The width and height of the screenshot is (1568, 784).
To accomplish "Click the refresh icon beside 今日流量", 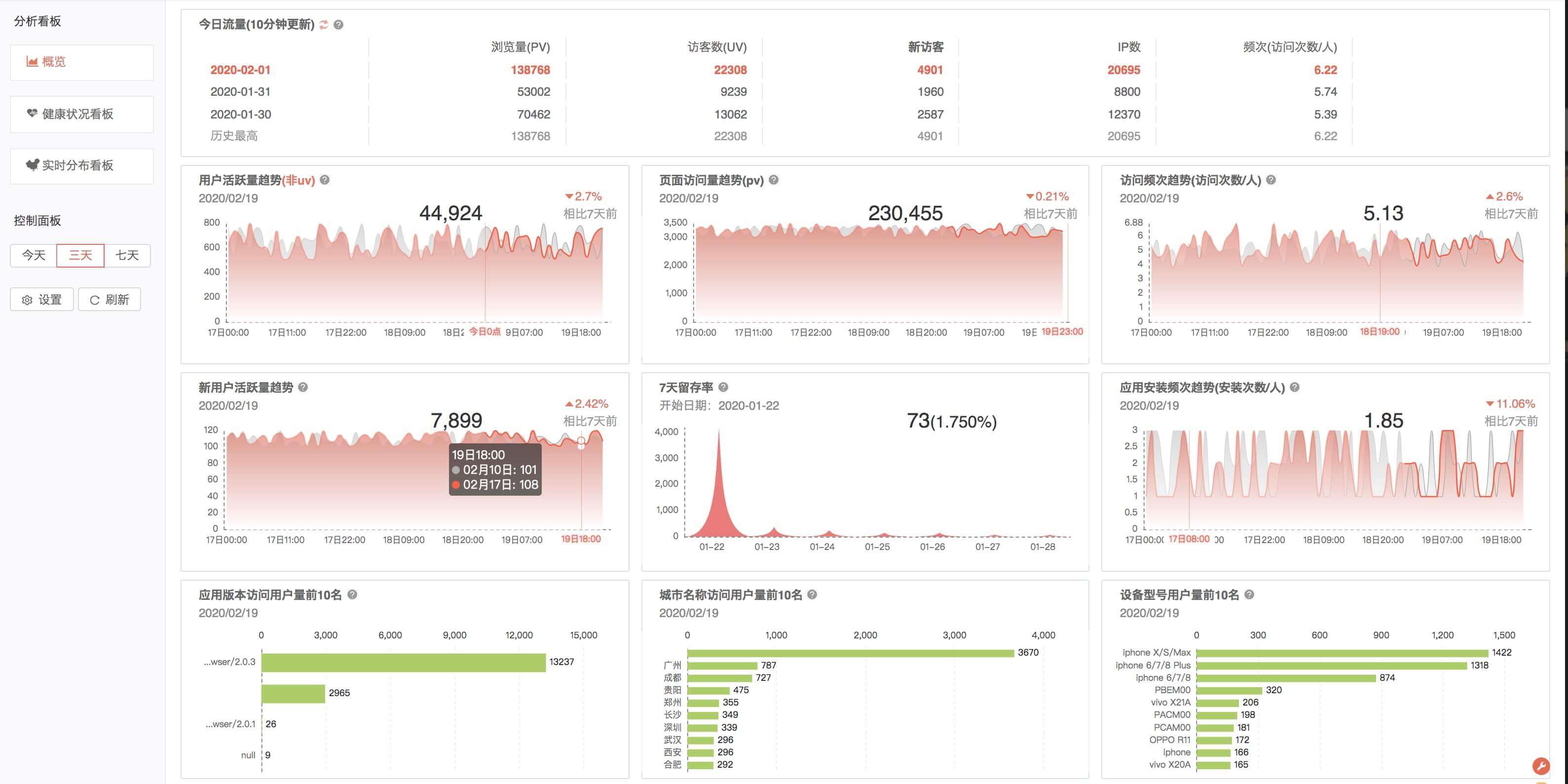I will (x=324, y=24).
